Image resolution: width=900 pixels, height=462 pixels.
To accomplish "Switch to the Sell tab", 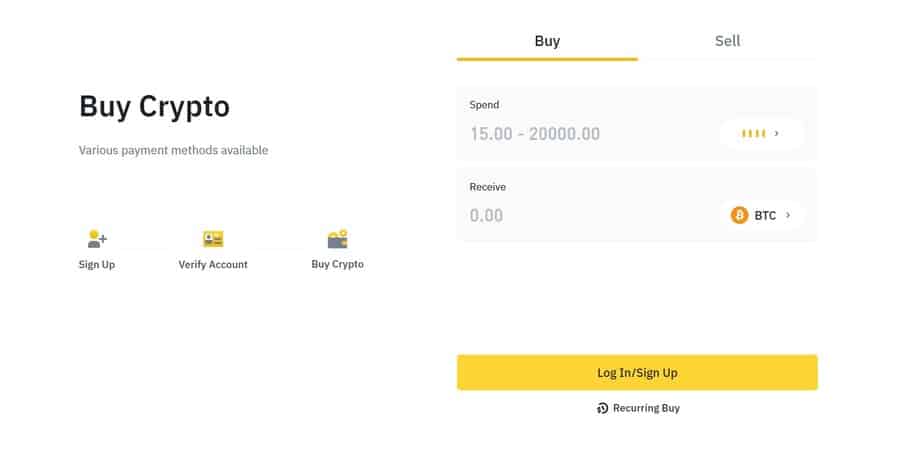I will [727, 41].
